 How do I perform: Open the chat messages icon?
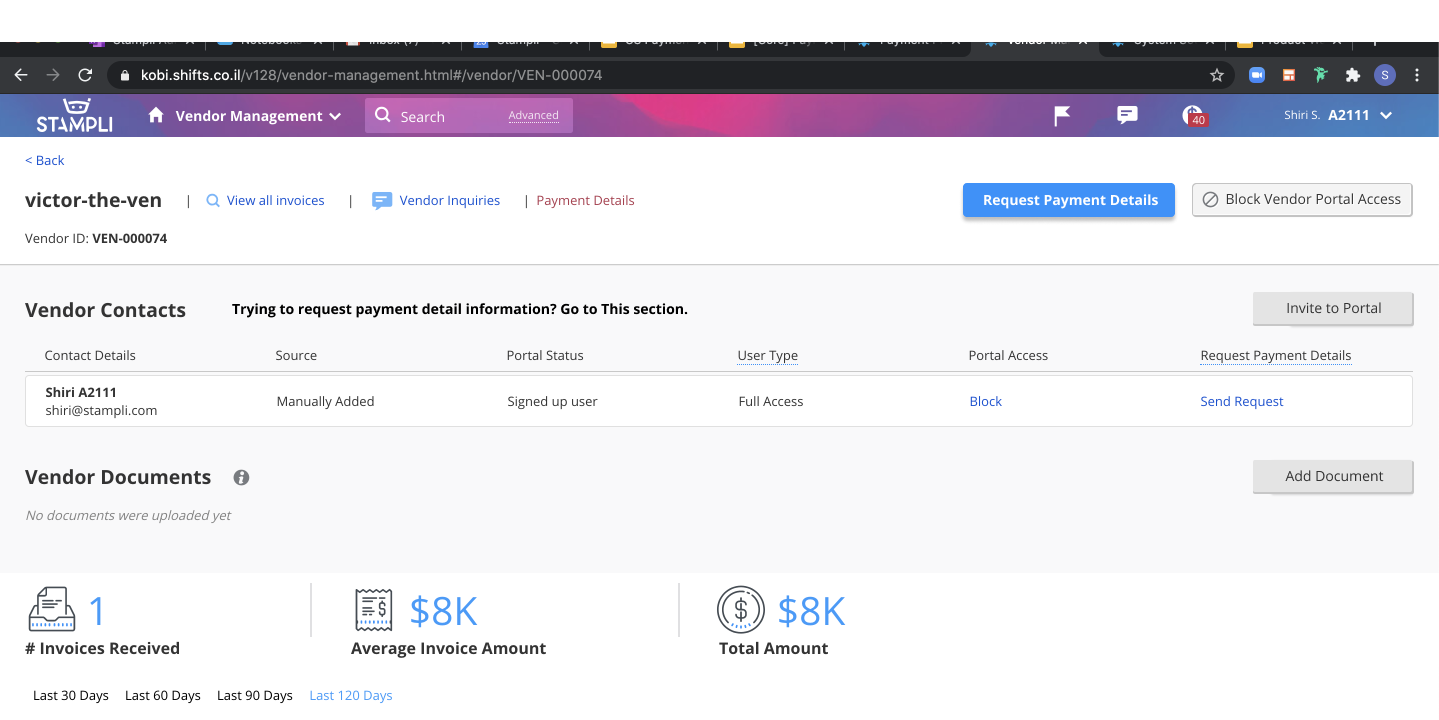tap(1127, 115)
